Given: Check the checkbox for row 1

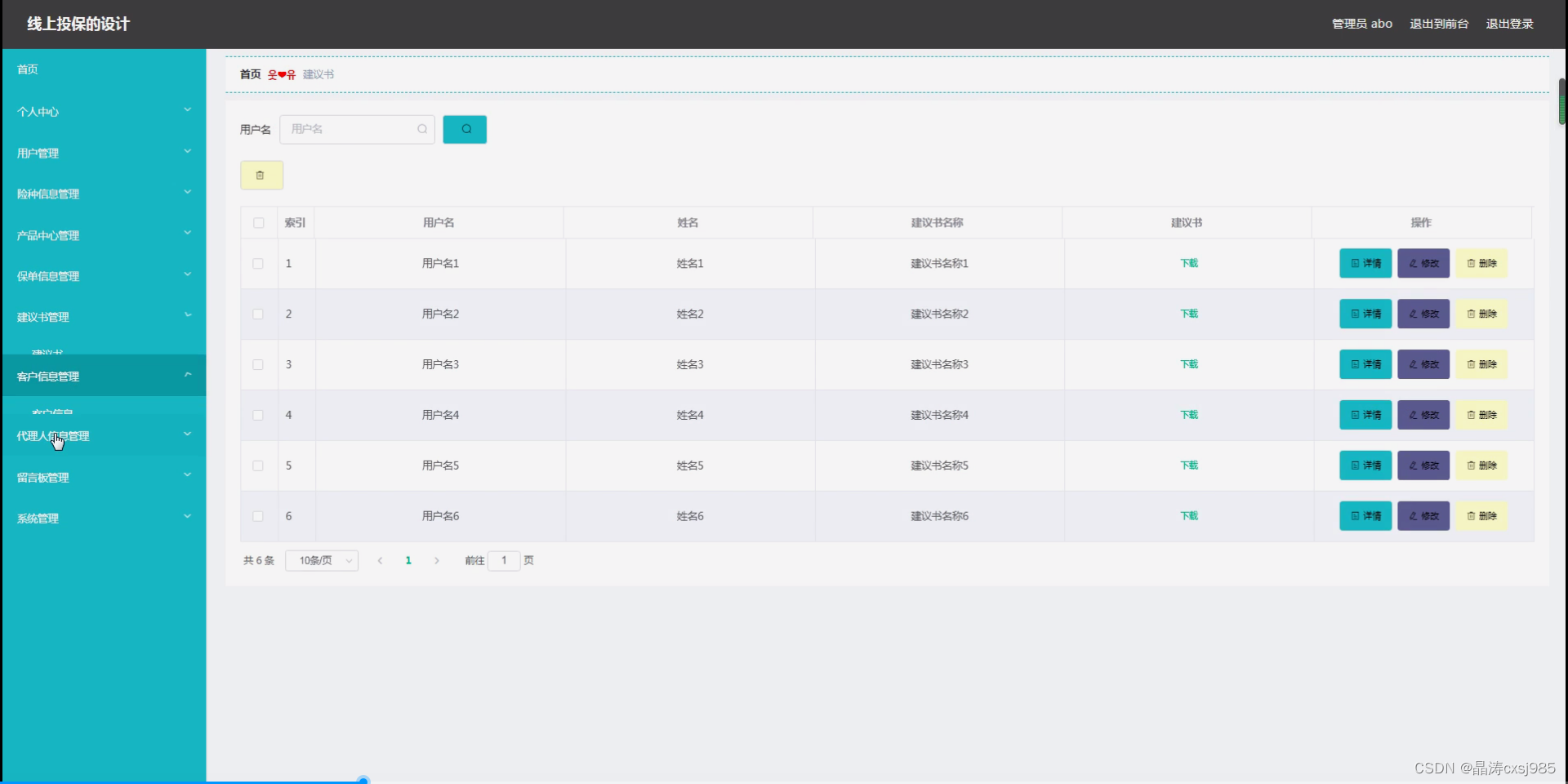Looking at the screenshot, I should 258,264.
